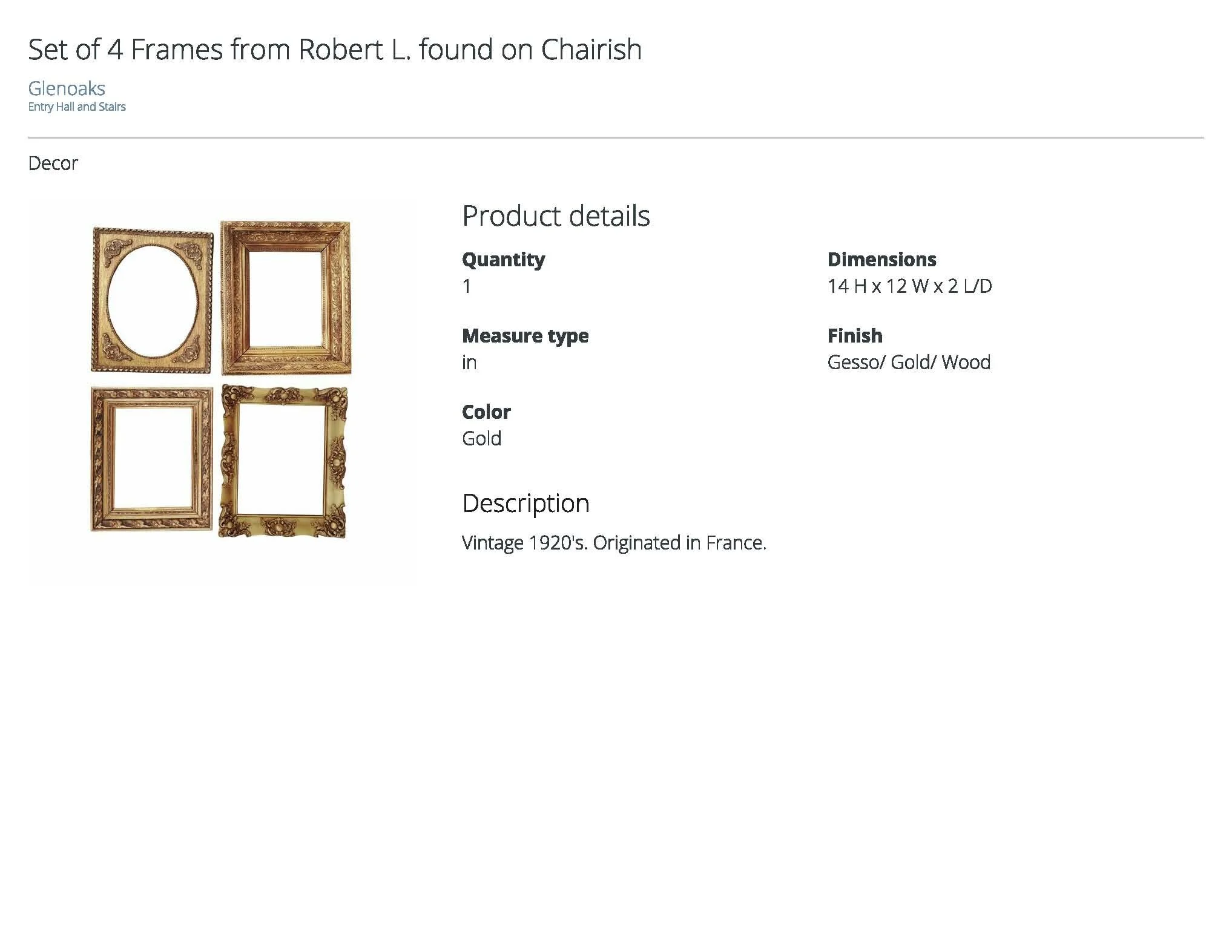
Task: Click the Decor category label
Action: (x=53, y=163)
